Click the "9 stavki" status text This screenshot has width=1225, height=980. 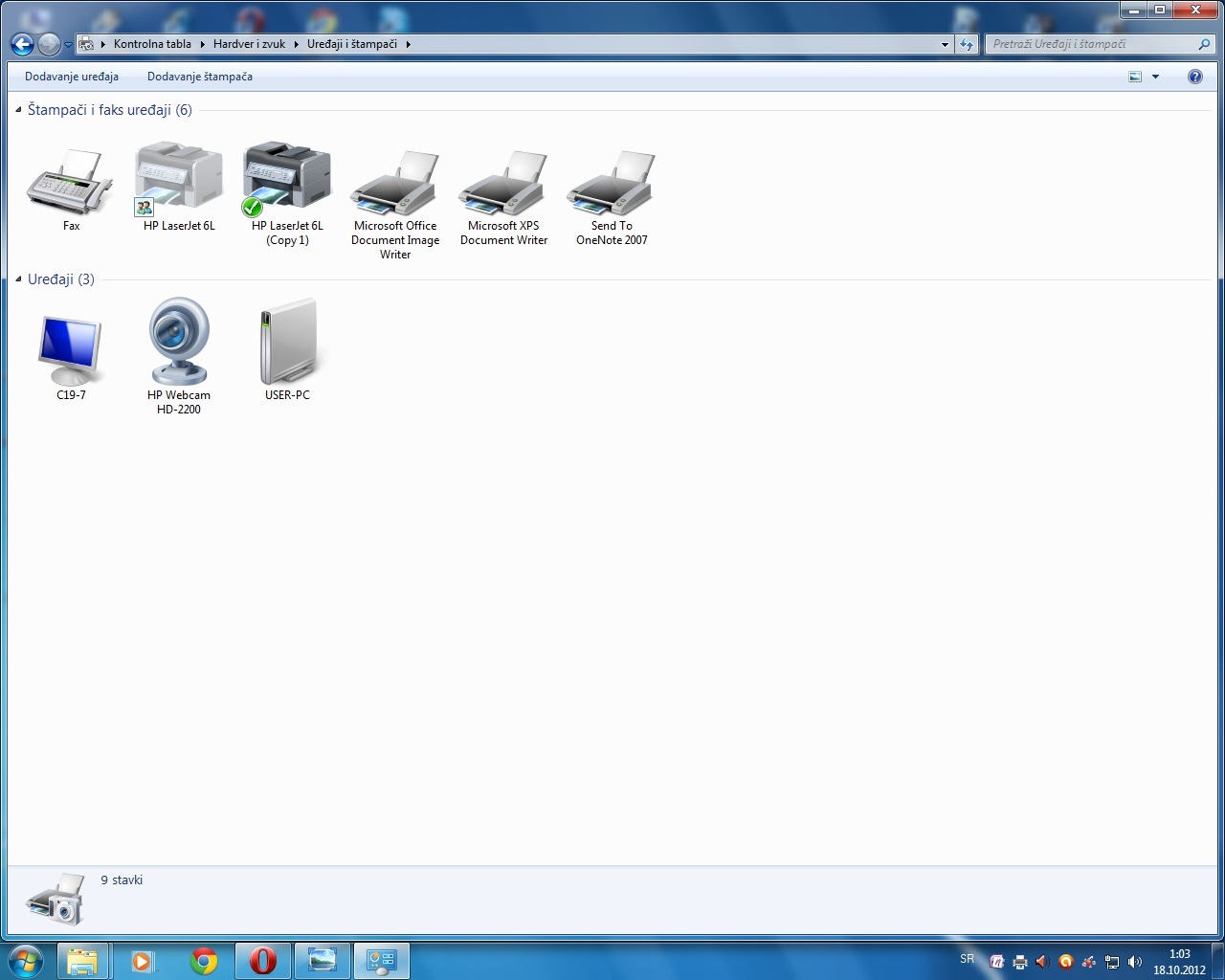click(x=122, y=880)
